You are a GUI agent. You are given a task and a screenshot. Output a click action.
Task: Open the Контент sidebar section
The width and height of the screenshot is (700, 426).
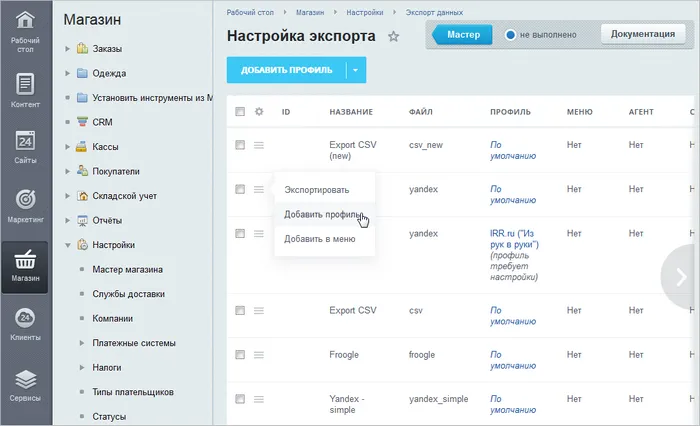pyautogui.click(x=25, y=91)
